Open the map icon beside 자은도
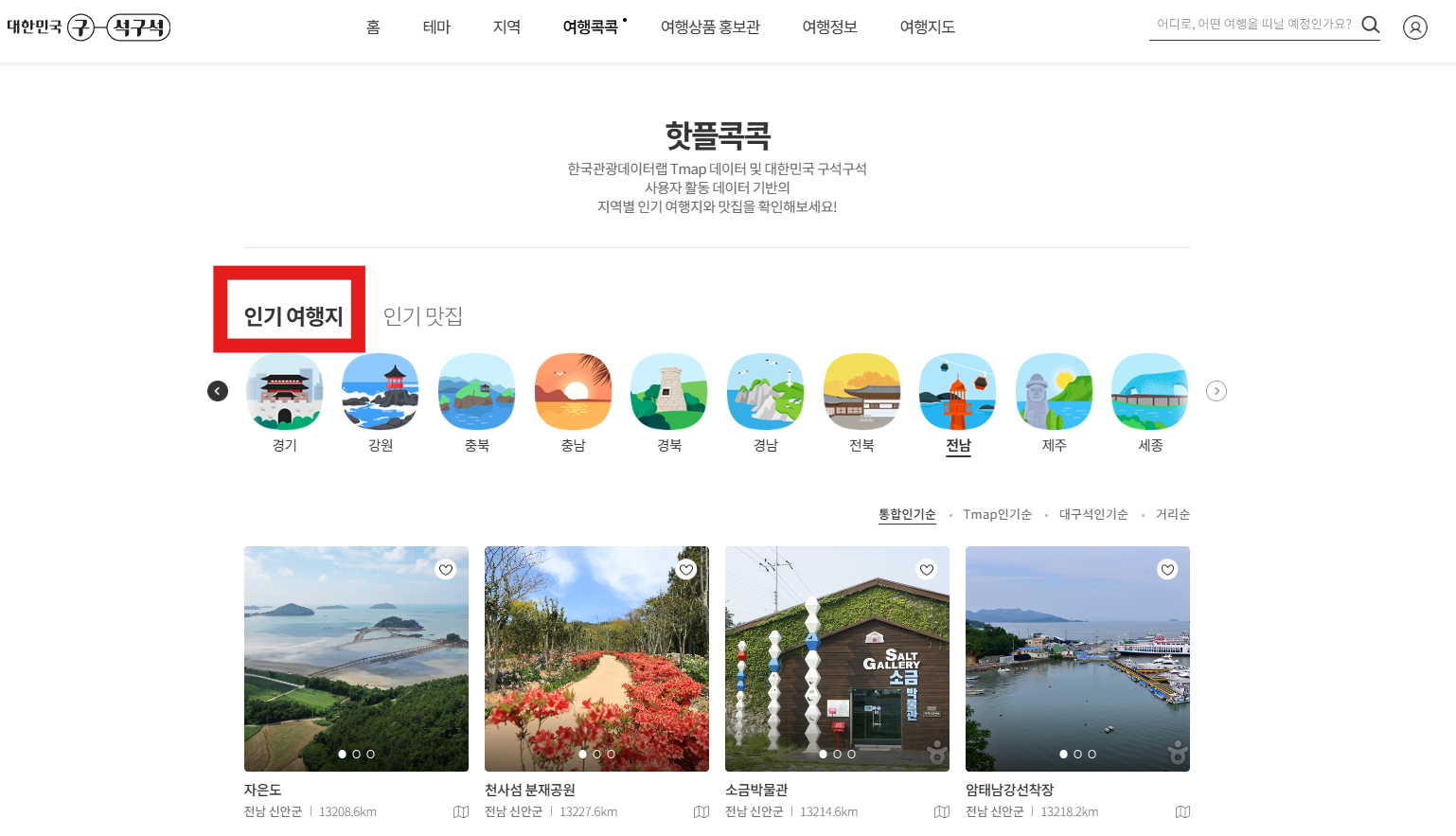 tap(460, 812)
